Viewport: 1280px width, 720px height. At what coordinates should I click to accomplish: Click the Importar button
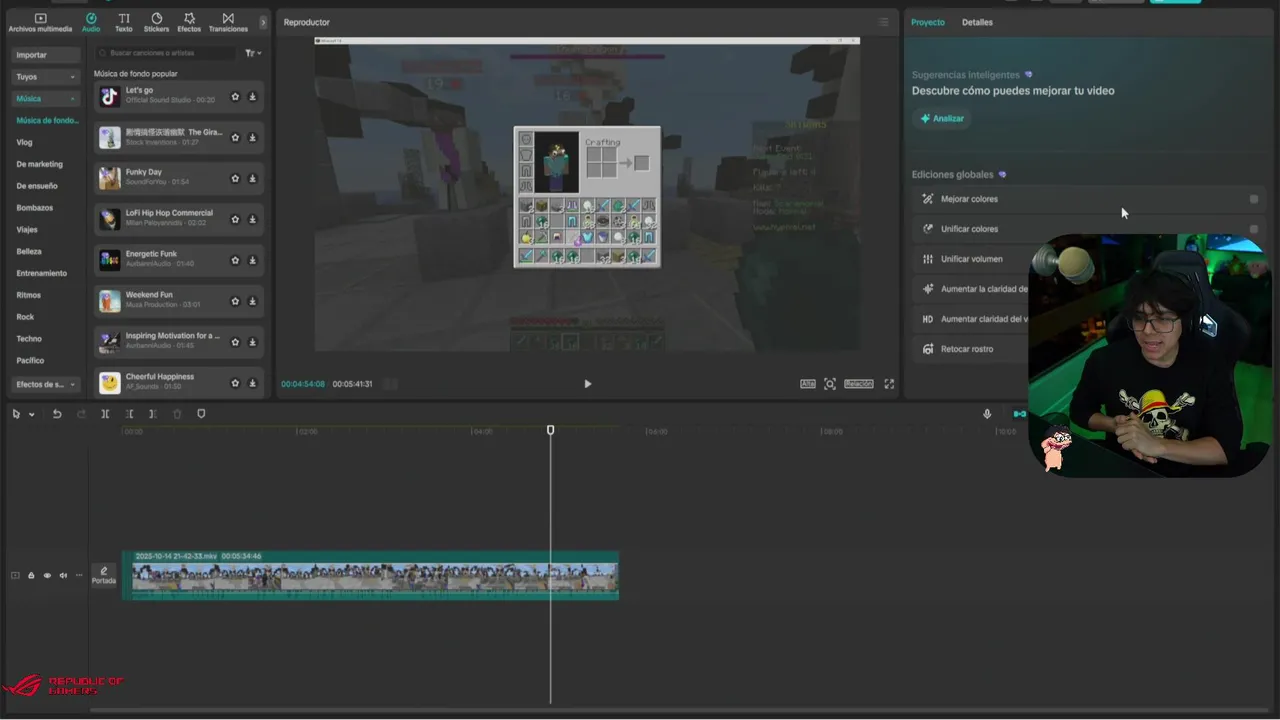46,55
